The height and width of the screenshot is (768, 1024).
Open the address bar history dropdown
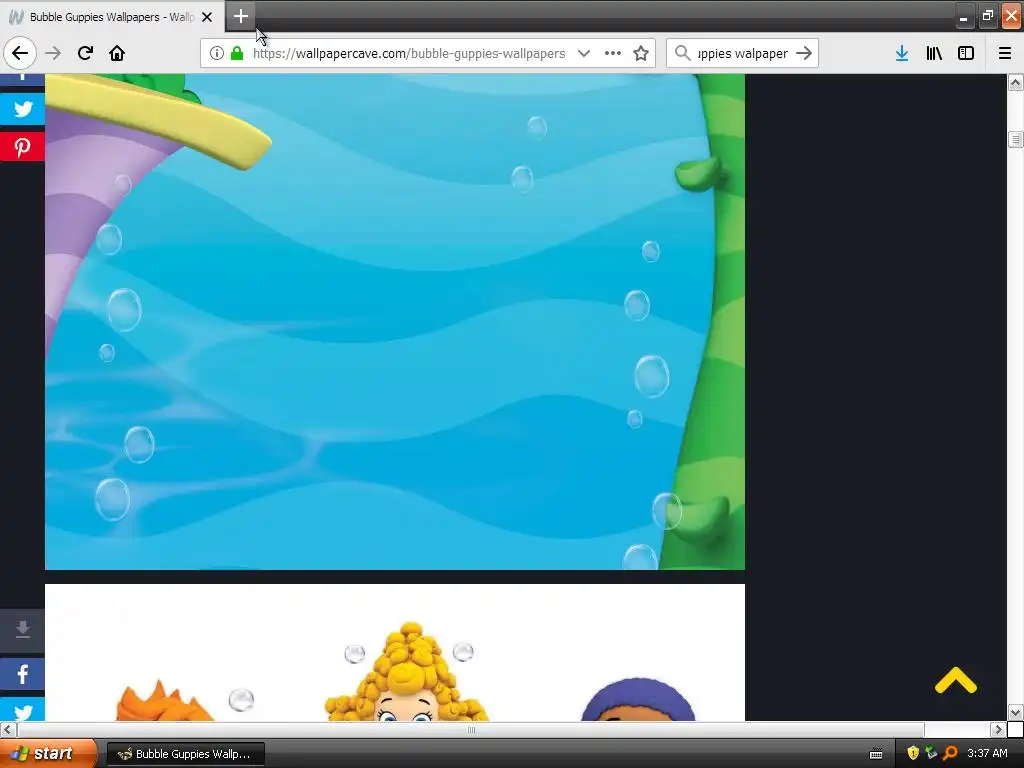(584, 54)
